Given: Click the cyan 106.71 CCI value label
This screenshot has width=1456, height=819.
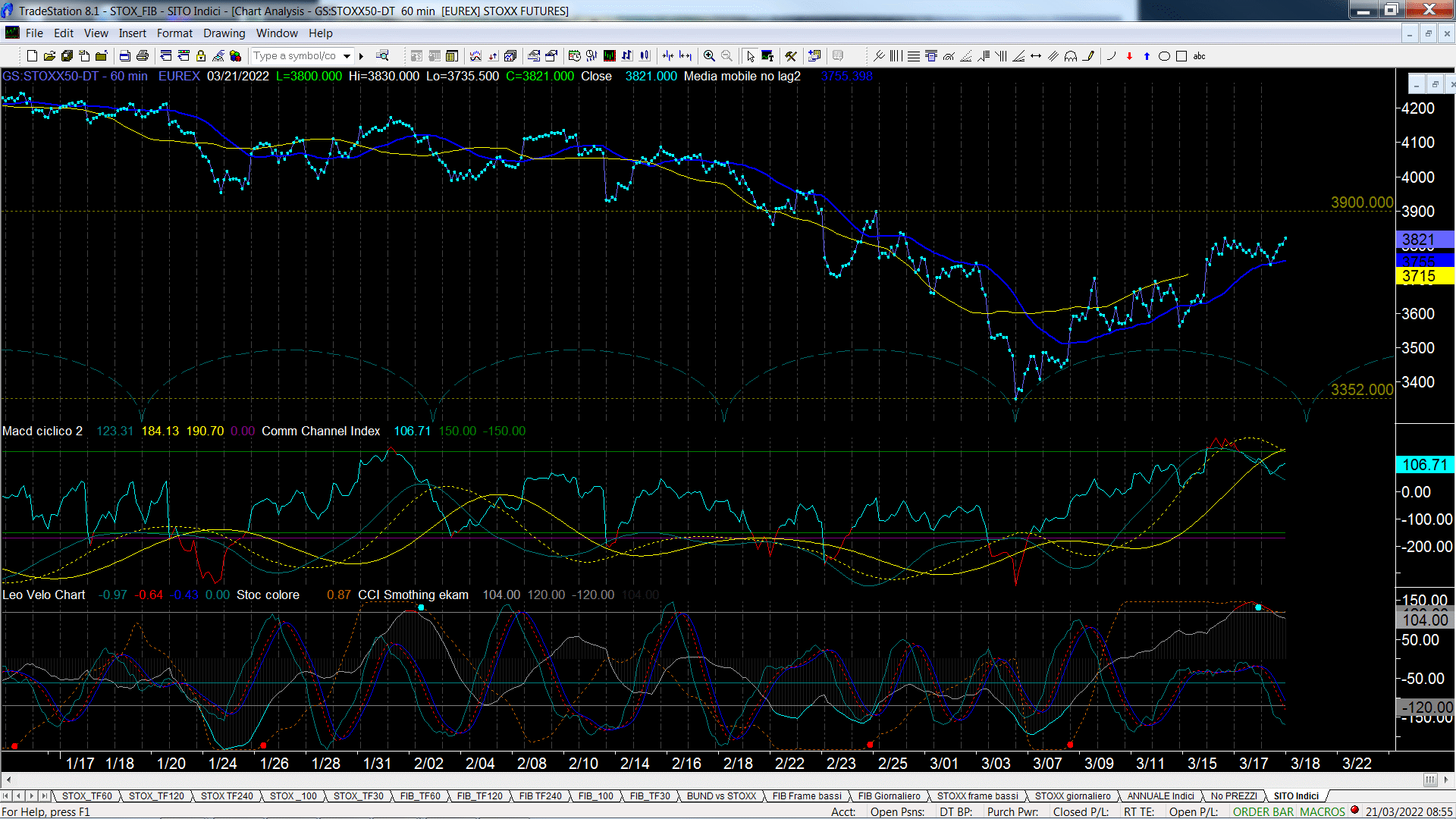Looking at the screenshot, I should coord(1425,464).
